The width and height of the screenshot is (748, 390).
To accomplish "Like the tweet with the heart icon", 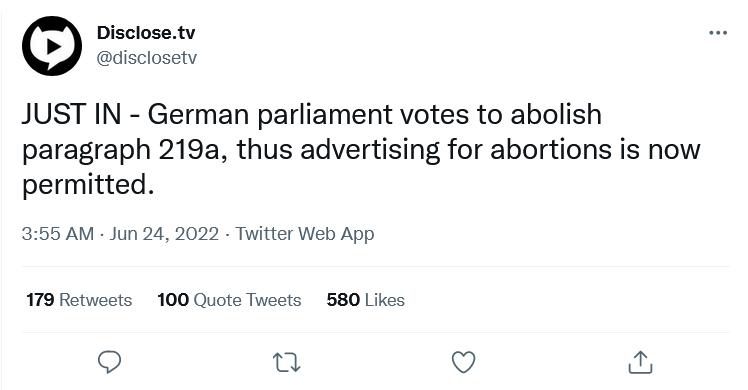I will (x=463, y=362).
